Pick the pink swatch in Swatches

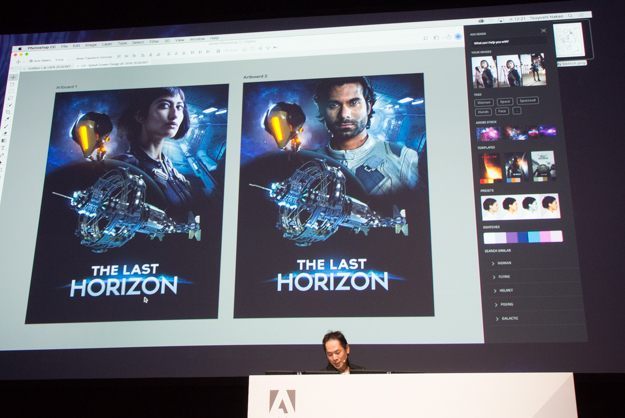coord(544,237)
